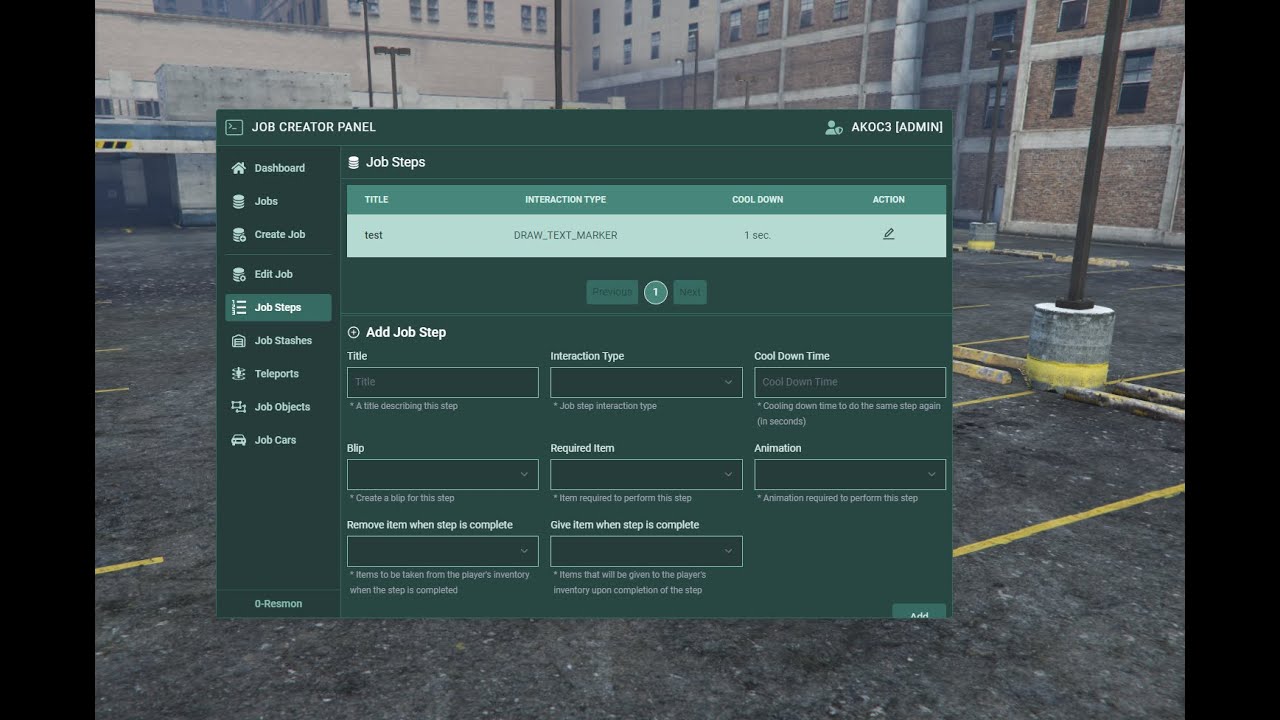The height and width of the screenshot is (720, 1280).
Task: Click the Create Job icon in the sidebar
Action: click(238, 234)
